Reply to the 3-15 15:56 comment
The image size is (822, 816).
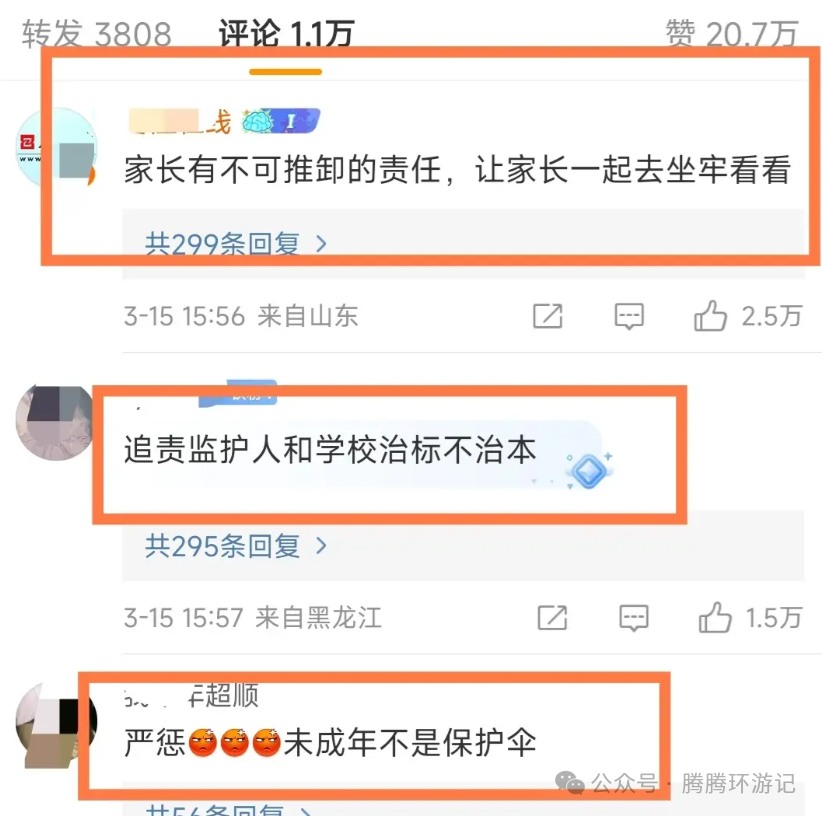pyautogui.click(x=629, y=316)
